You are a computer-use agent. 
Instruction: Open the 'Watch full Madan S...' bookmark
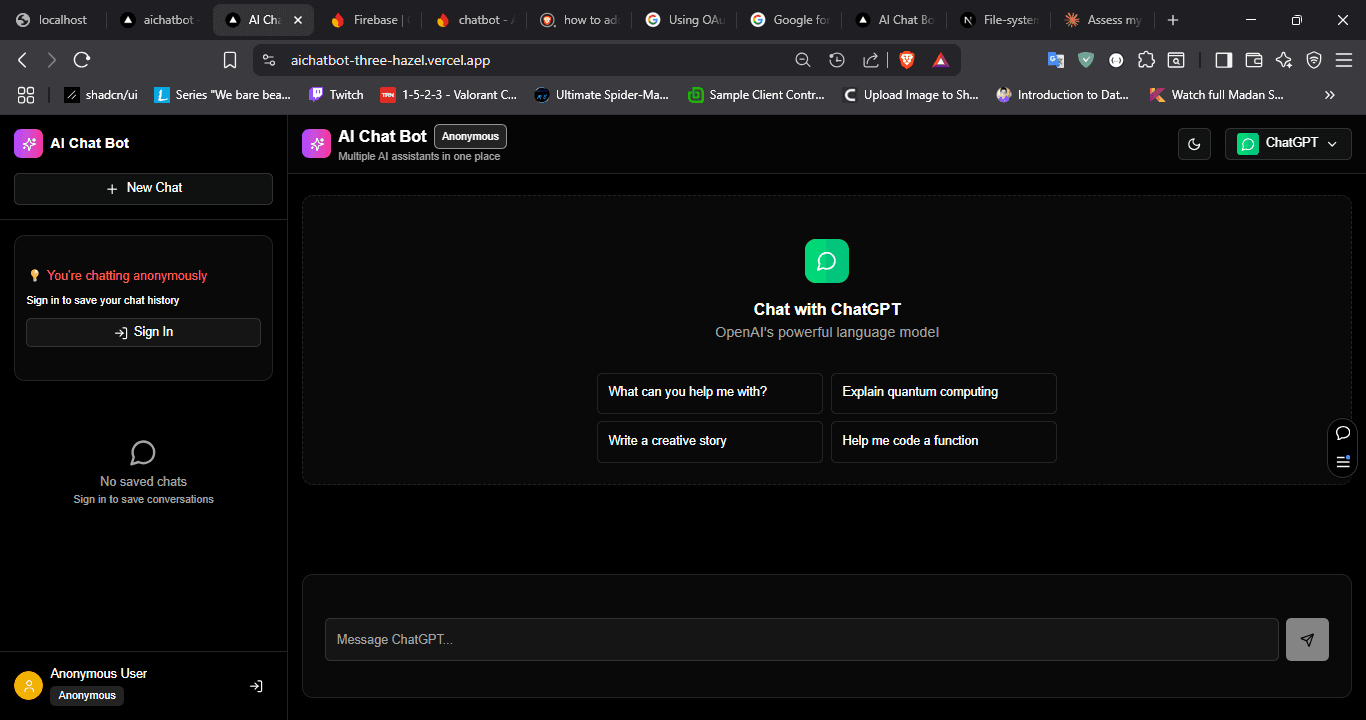pyautogui.click(x=1217, y=95)
